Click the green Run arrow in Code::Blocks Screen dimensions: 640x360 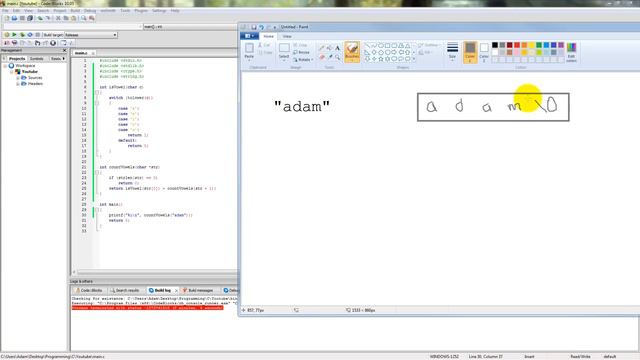point(14,35)
